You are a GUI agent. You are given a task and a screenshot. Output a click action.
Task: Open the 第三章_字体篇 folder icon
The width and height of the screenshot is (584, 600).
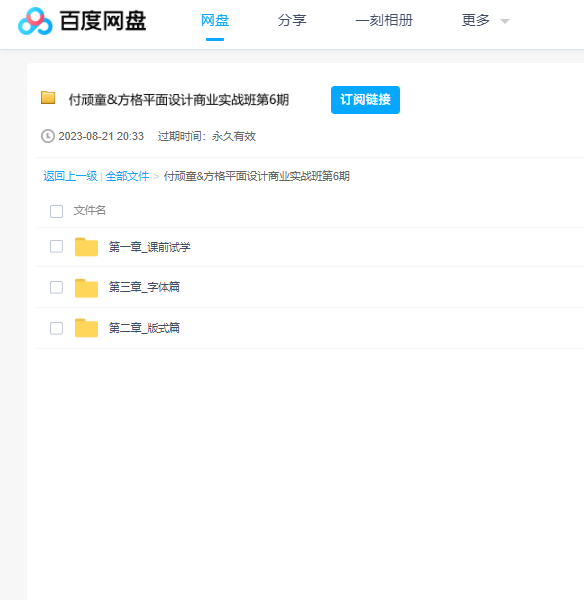tap(86, 288)
